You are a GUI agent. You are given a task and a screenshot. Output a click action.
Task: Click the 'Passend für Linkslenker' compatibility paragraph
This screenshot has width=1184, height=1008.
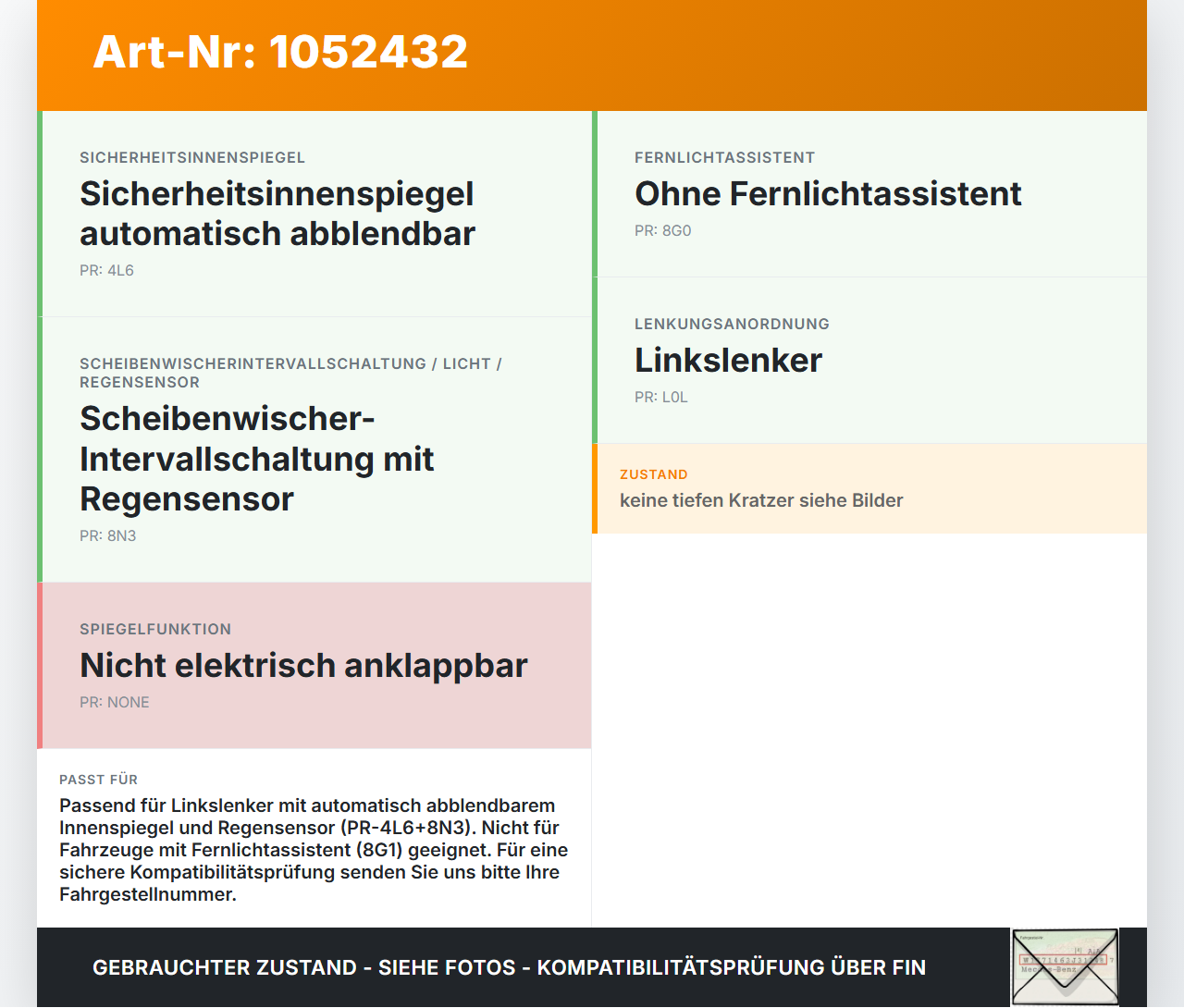(x=314, y=850)
